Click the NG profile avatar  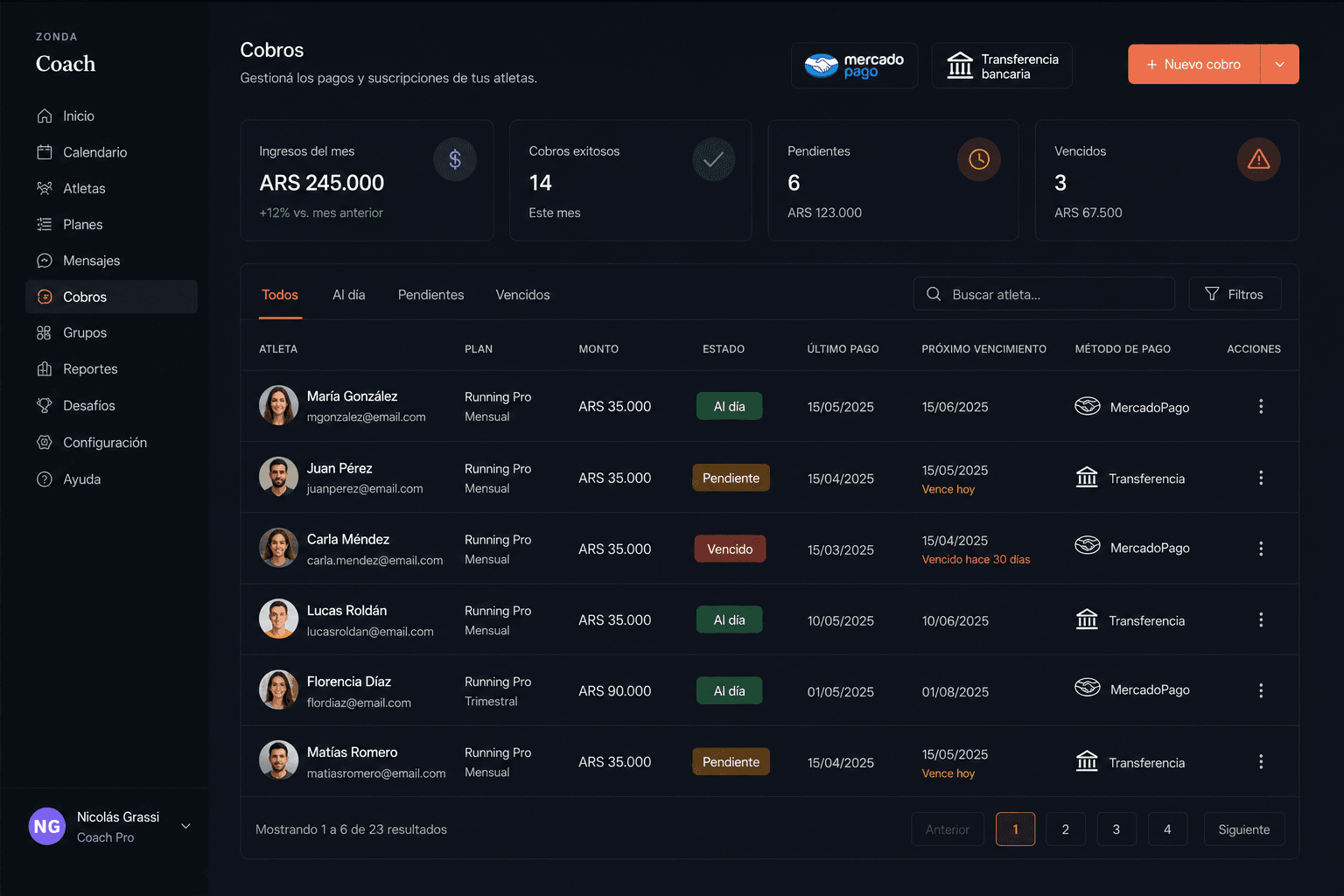(47, 826)
